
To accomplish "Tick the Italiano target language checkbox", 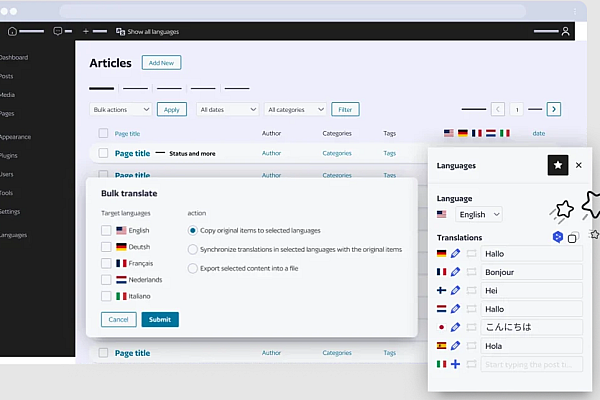I will pyautogui.click(x=107, y=296).
